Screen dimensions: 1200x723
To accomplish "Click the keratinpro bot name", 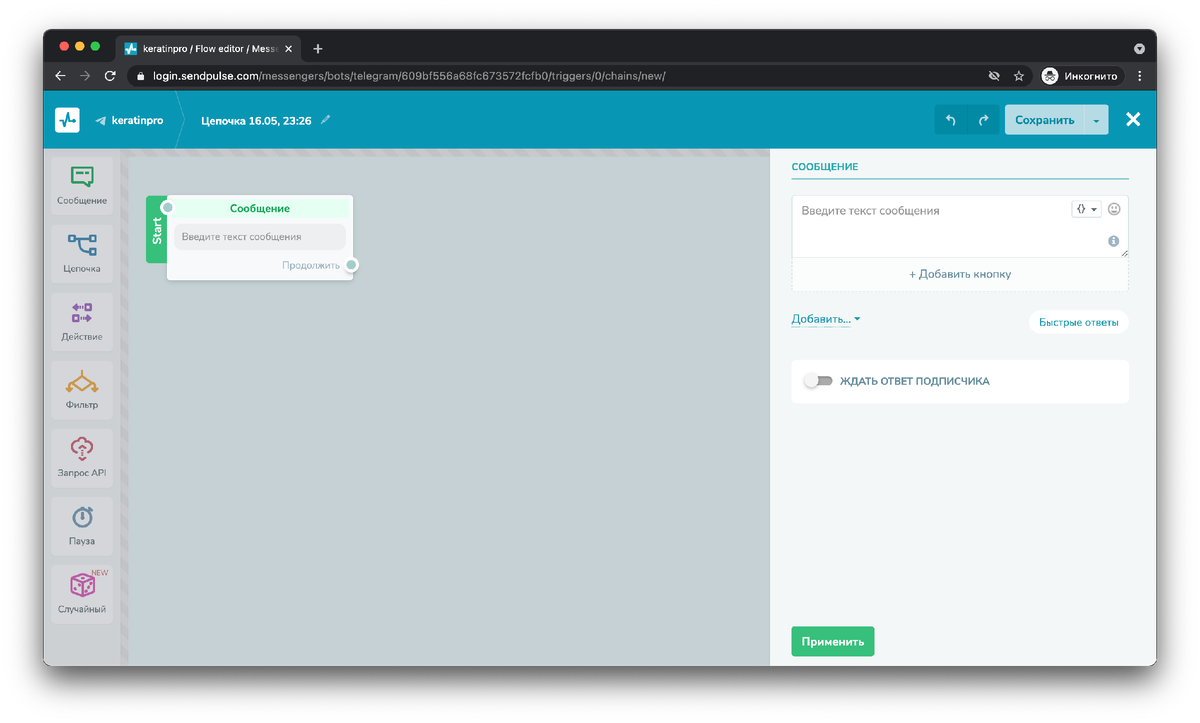I will pos(137,120).
